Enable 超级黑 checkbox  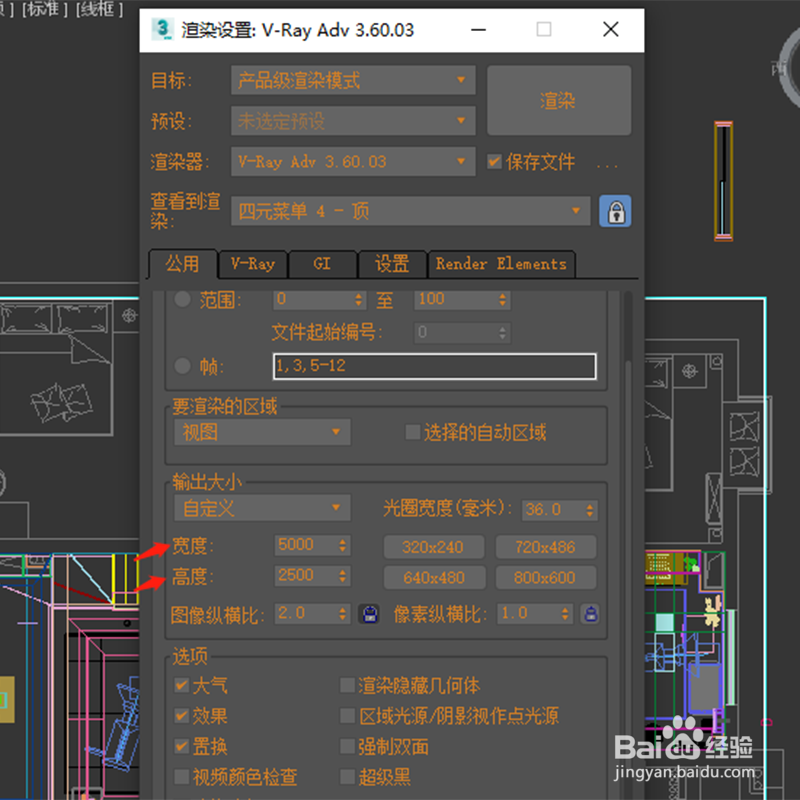[x=347, y=777]
